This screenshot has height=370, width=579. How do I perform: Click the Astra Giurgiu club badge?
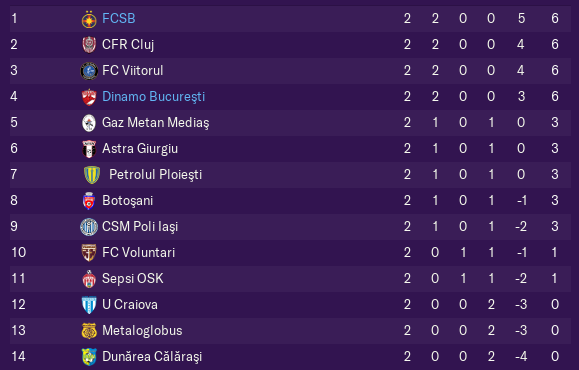[89, 149]
